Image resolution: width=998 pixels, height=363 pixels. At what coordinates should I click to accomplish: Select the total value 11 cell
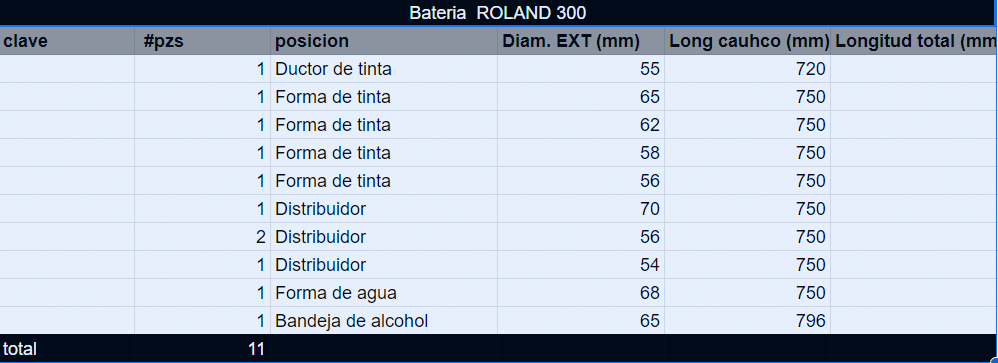click(x=202, y=348)
